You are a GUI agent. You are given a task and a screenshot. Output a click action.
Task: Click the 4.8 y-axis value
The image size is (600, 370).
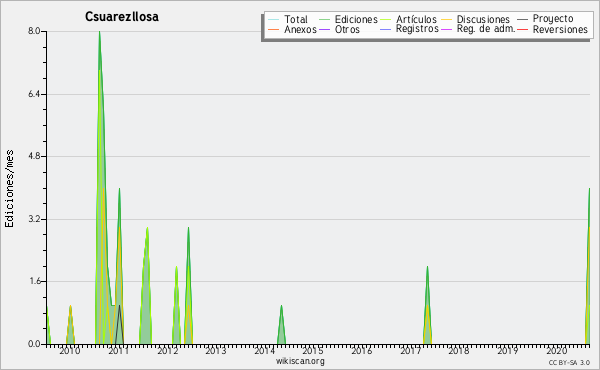coord(34,156)
